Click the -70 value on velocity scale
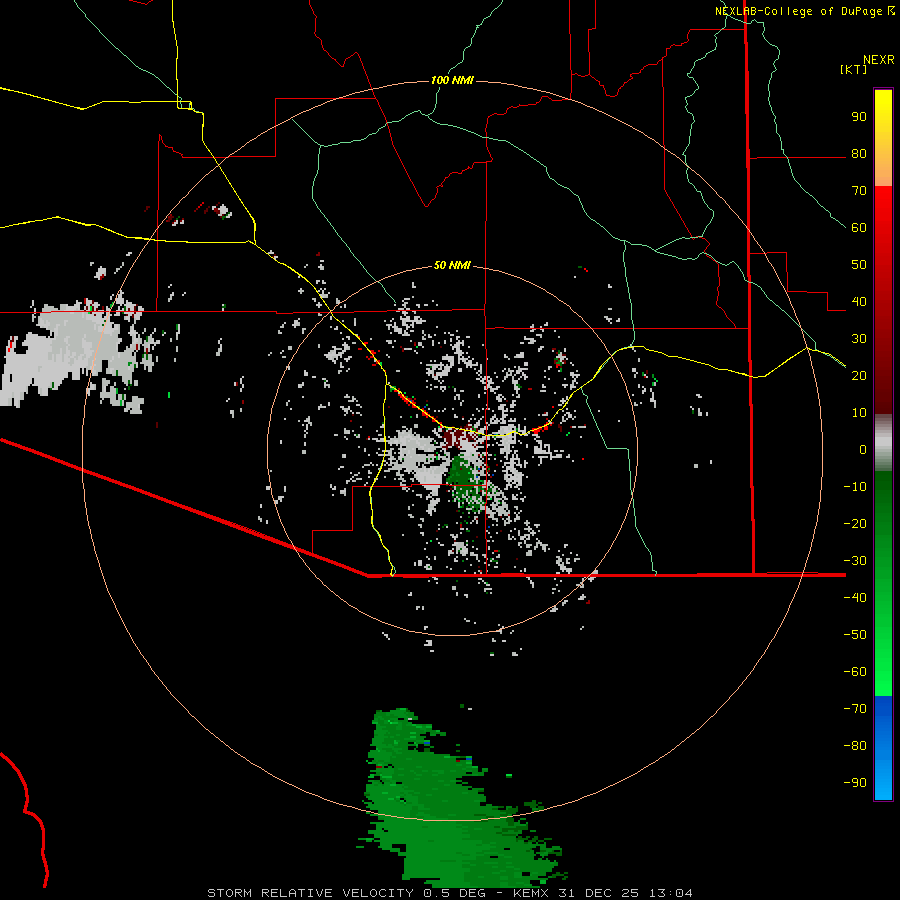Screen dimensions: 900x900 [855, 709]
